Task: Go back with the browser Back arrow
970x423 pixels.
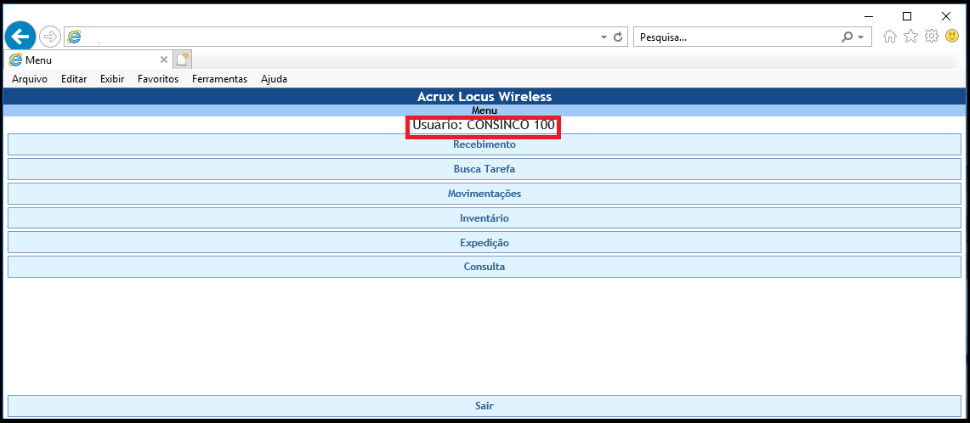Action: click(x=20, y=37)
